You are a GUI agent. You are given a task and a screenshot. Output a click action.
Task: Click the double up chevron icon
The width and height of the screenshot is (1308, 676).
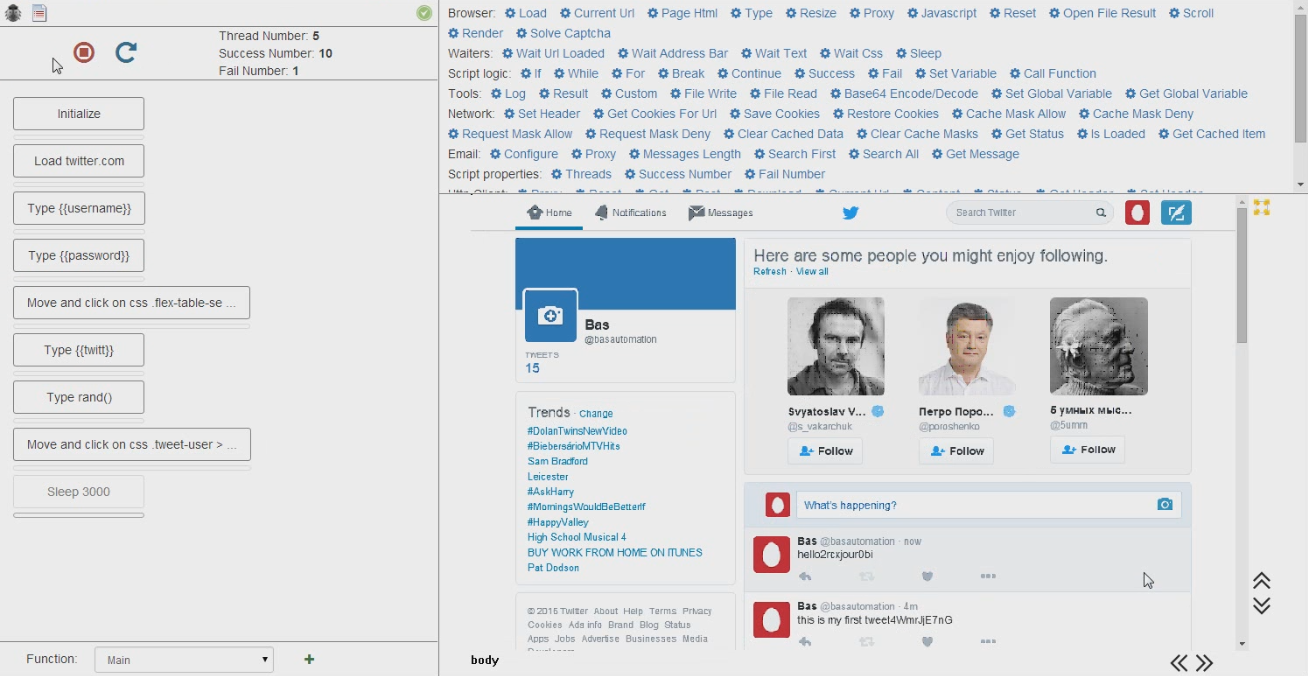pos(1261,581)
